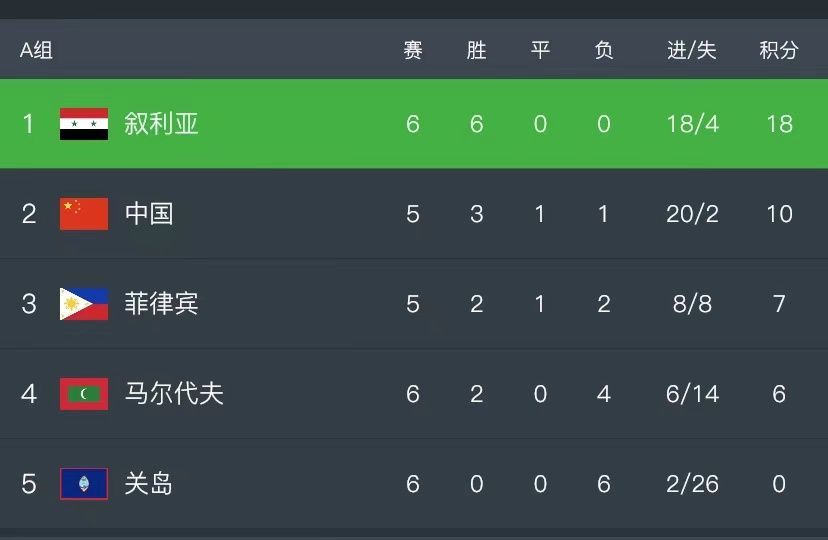Sort by the 积分 column header
The height and width of the screenshot is (540, 828).
click(x=779, y=50)
